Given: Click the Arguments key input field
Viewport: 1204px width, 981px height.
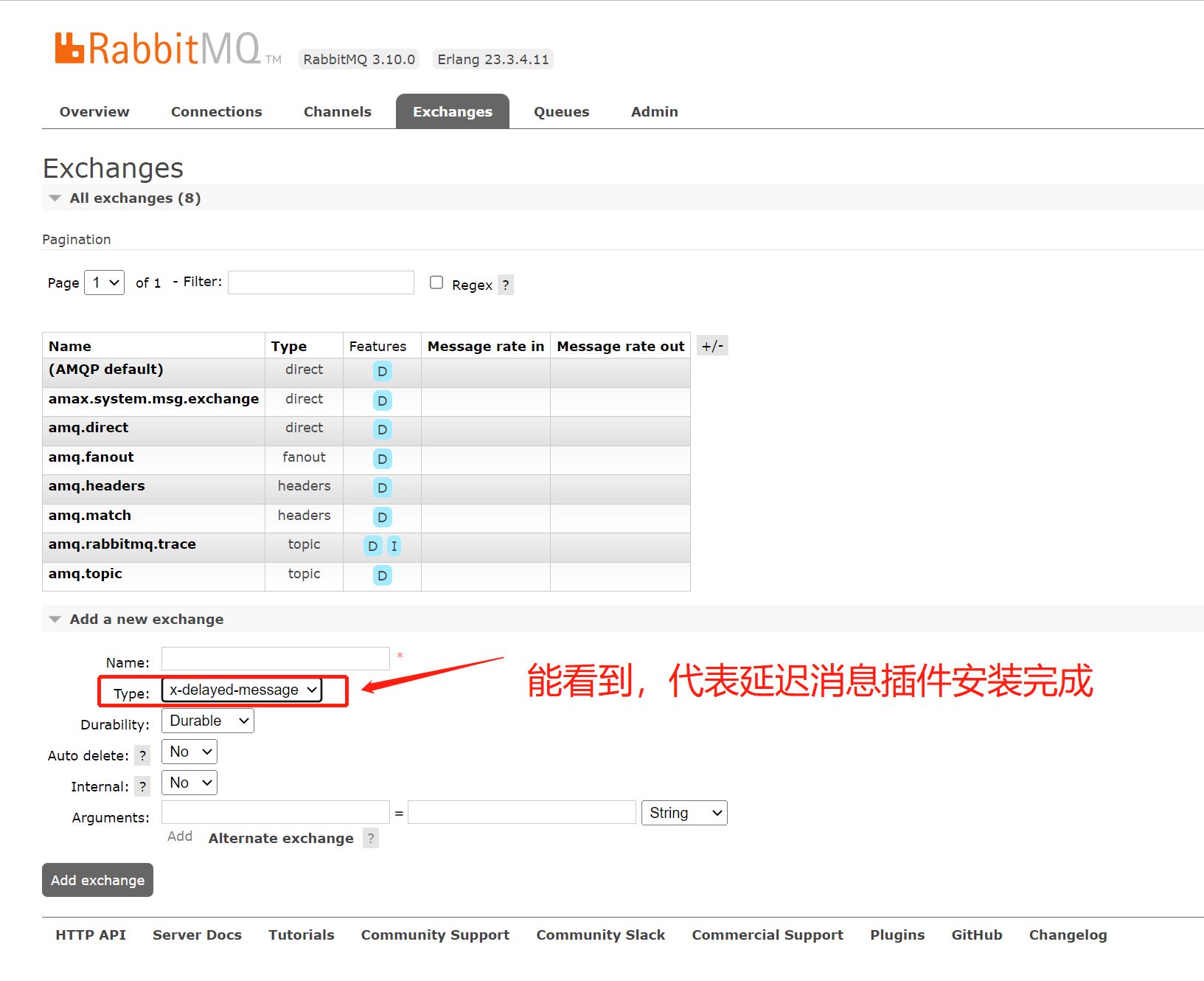Looking at the screenshot, I should point(276,812).
